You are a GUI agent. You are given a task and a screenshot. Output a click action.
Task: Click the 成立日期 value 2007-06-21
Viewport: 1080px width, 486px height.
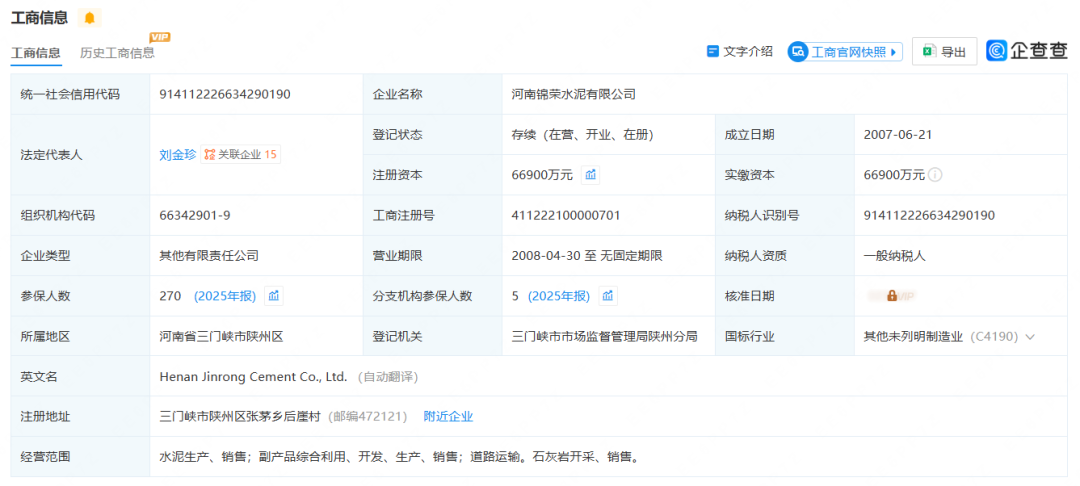click(897, 135)
